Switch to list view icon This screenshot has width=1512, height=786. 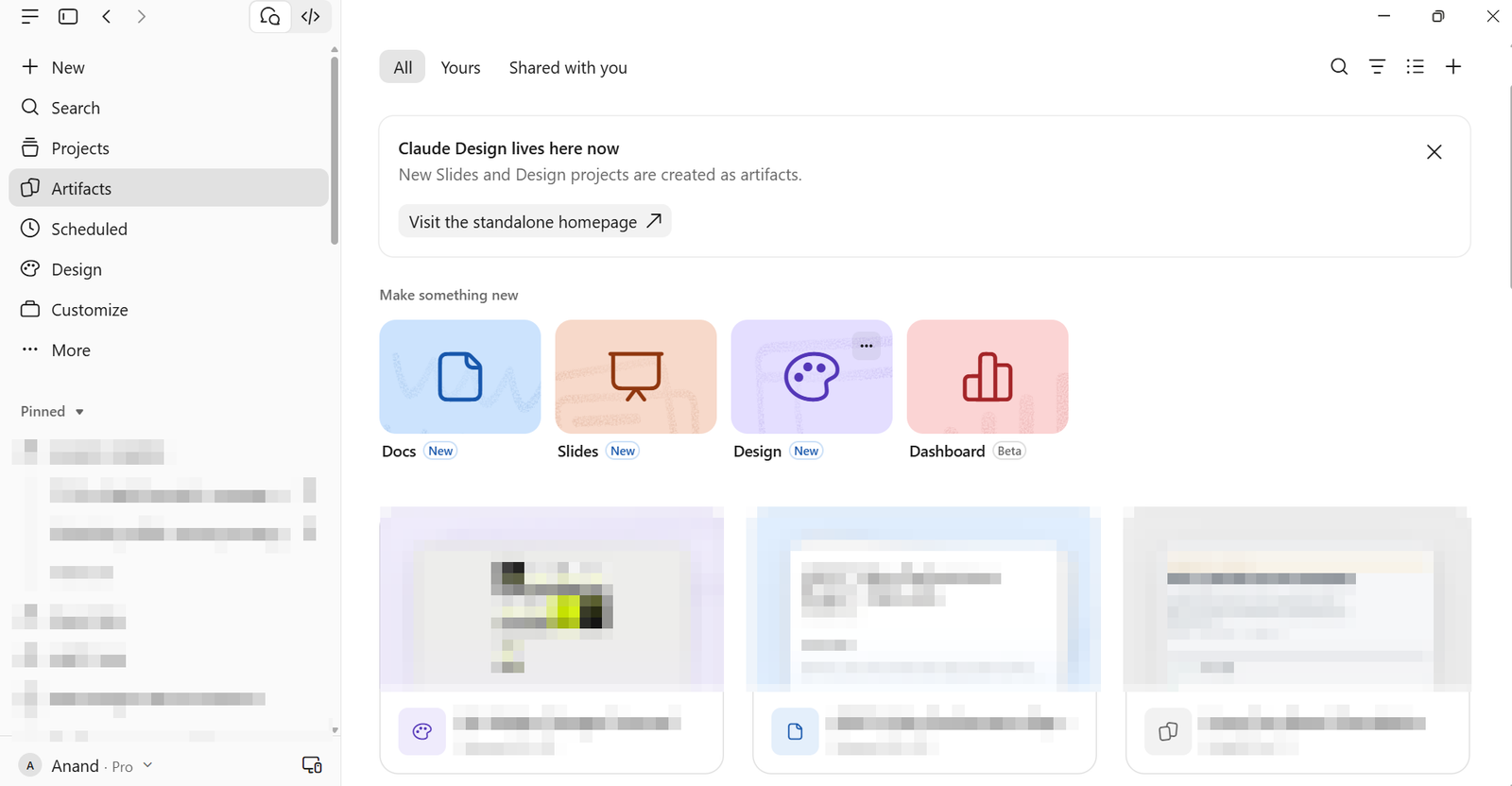[x=1415, y=67]
